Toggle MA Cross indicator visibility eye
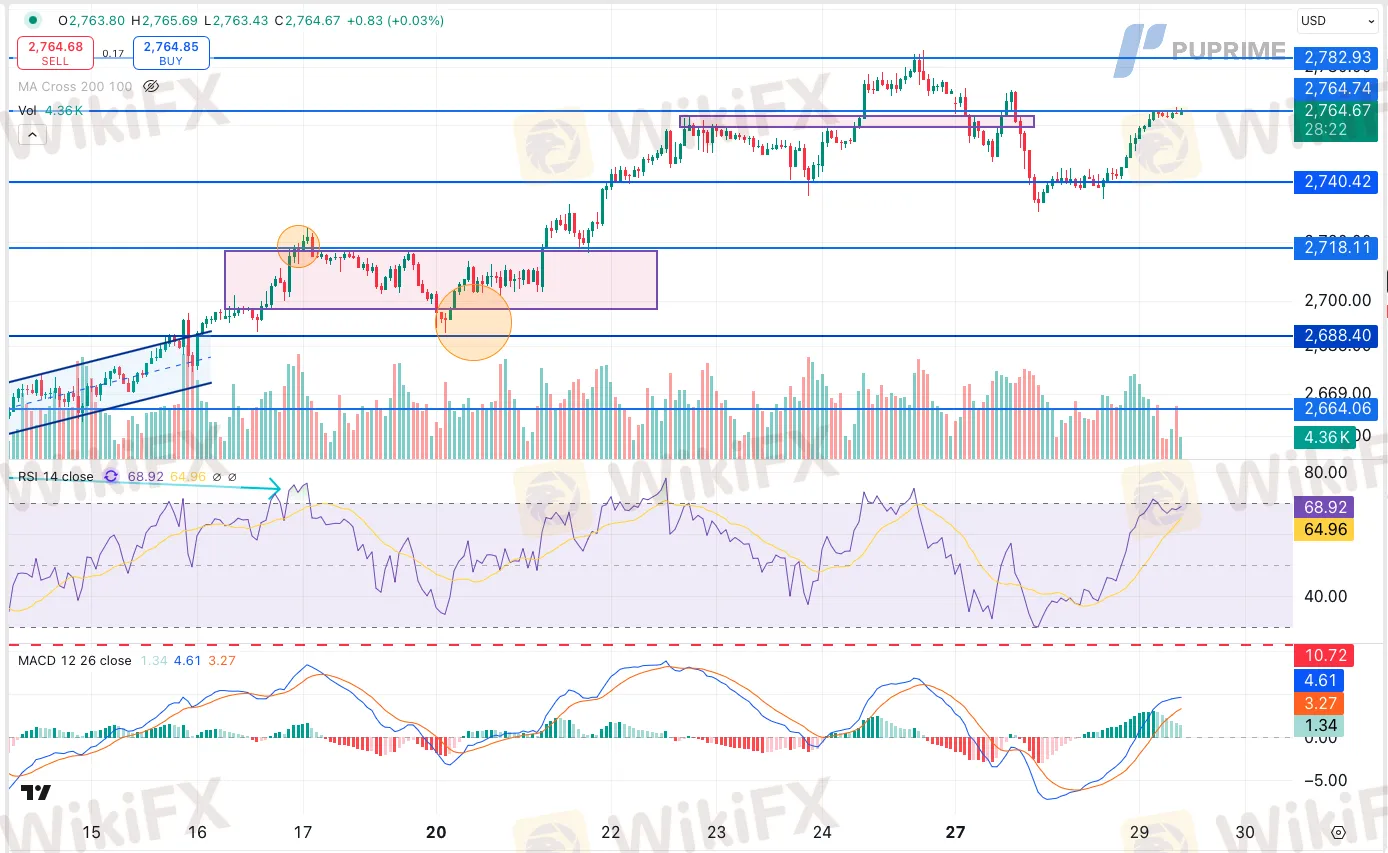This screenshot has width=1388, height=853. pyautogui.click(x=151, y=87)
